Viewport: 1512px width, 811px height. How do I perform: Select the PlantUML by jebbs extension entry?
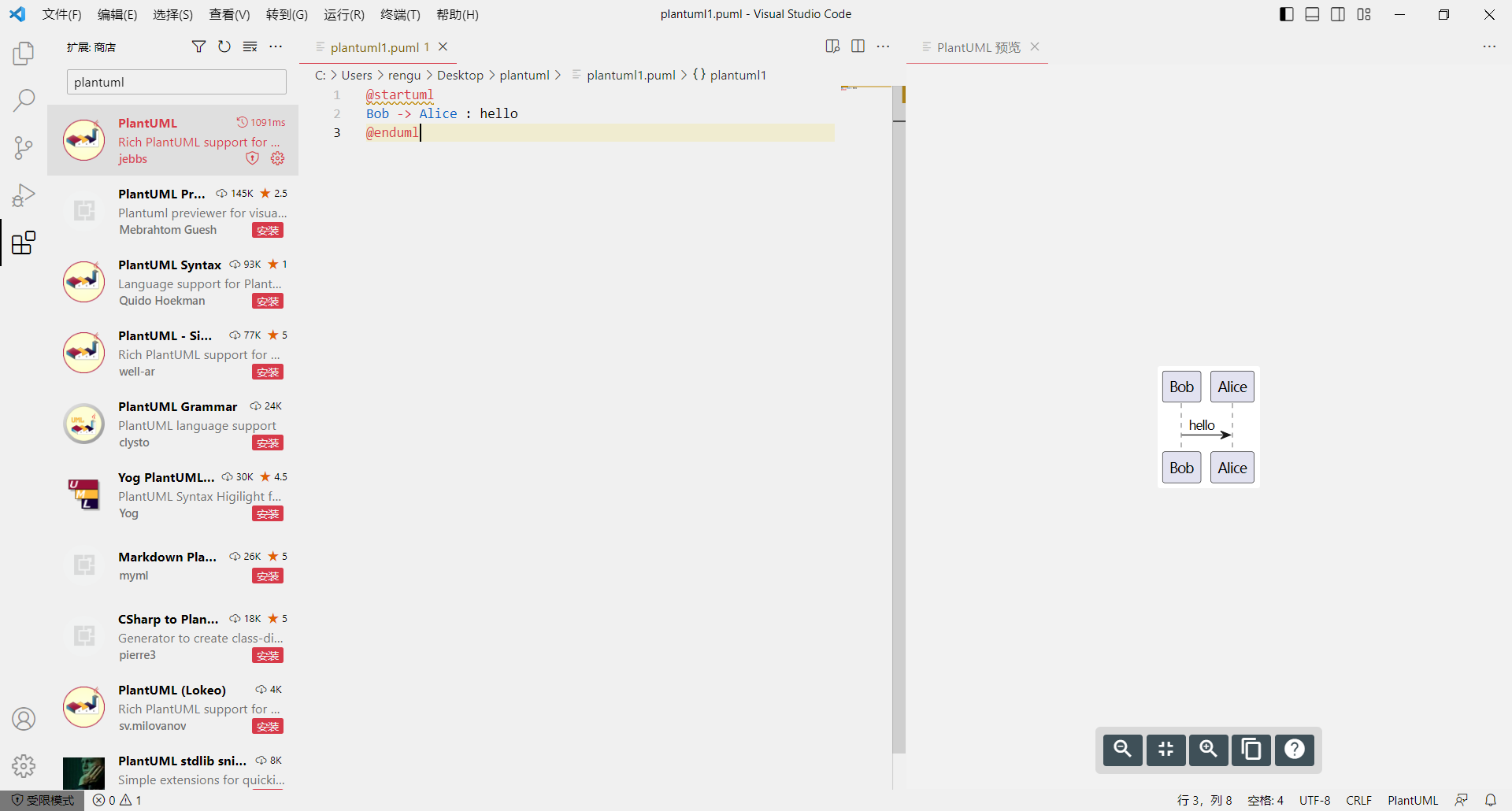pos(173,140)
